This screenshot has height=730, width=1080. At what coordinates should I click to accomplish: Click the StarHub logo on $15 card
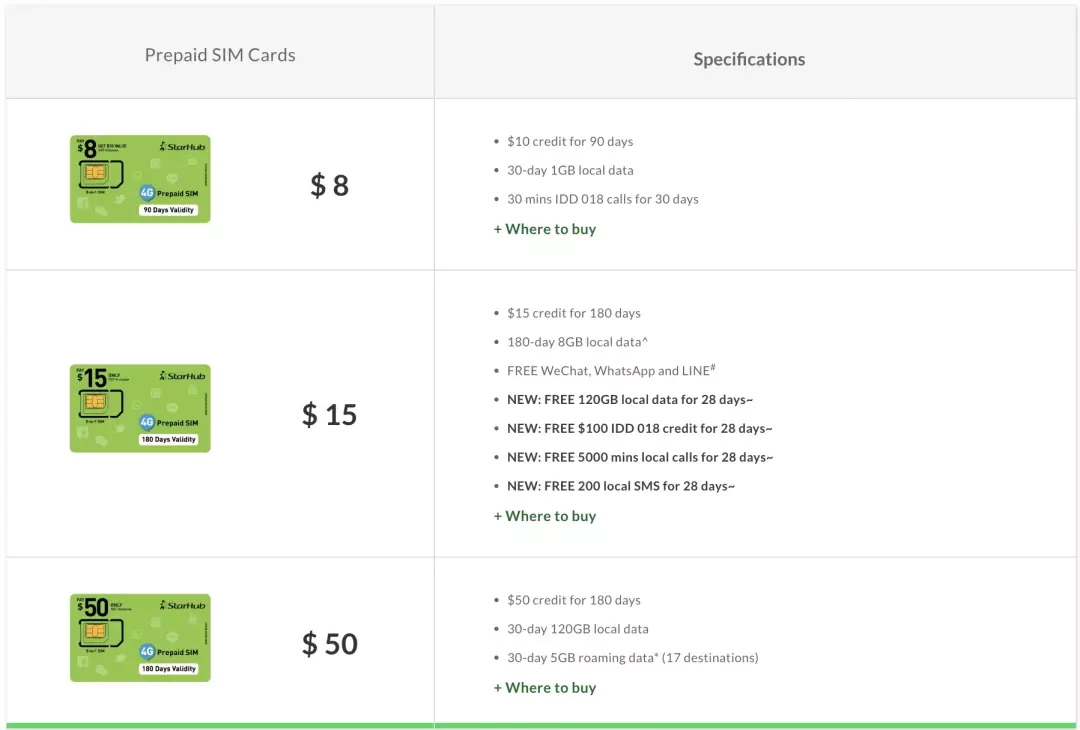pos(183,376)
